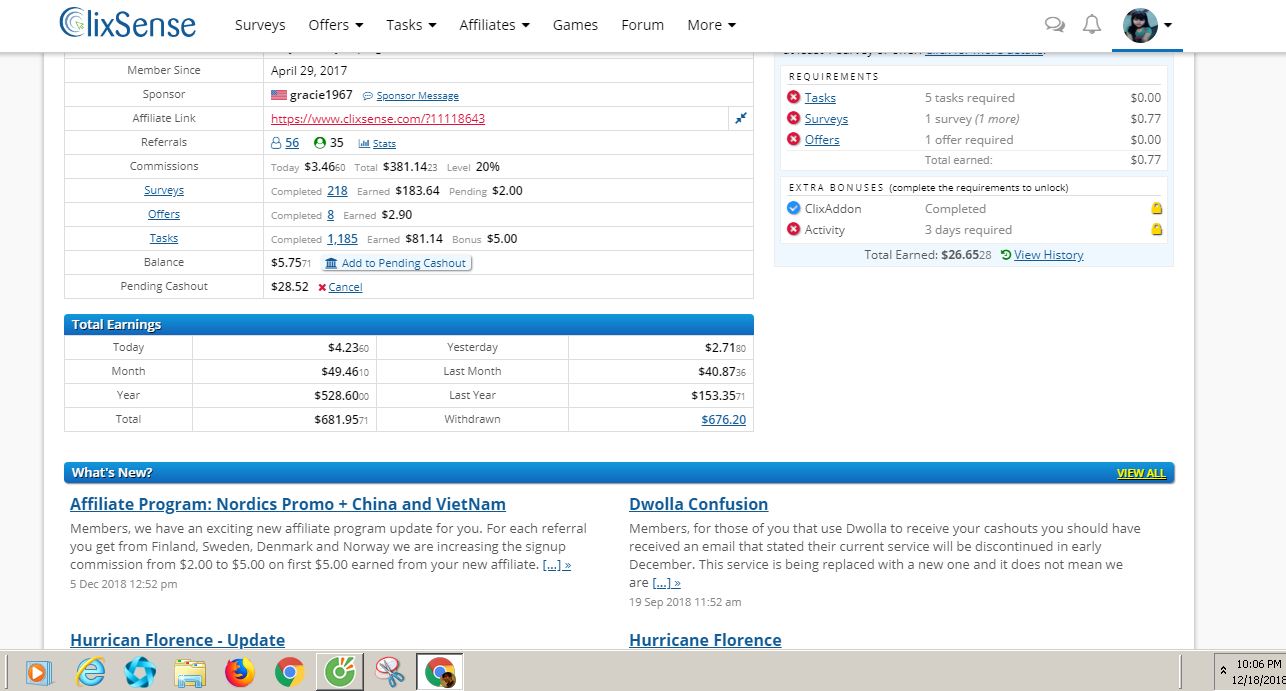Open the Offers row link in account table
This screenshot has height=691, width=1286.
pyautogui.click(x=164, y=214)
